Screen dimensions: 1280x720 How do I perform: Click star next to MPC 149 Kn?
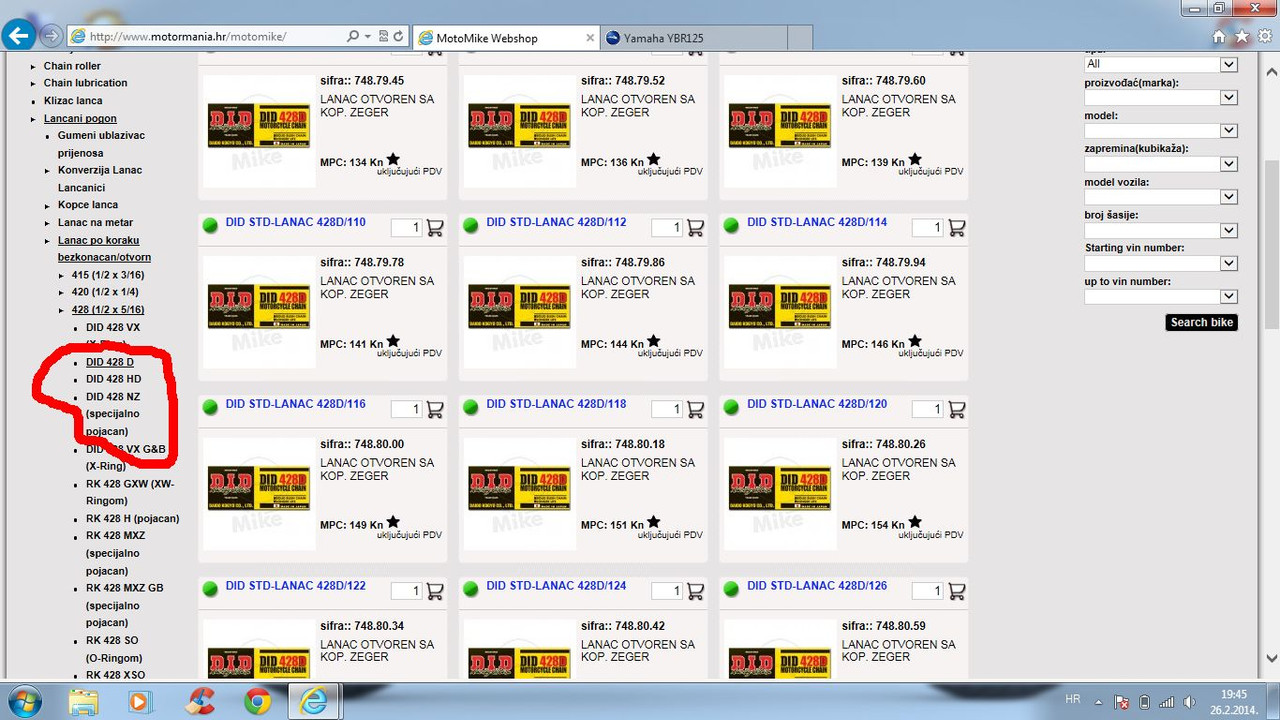tap(393, 522)
